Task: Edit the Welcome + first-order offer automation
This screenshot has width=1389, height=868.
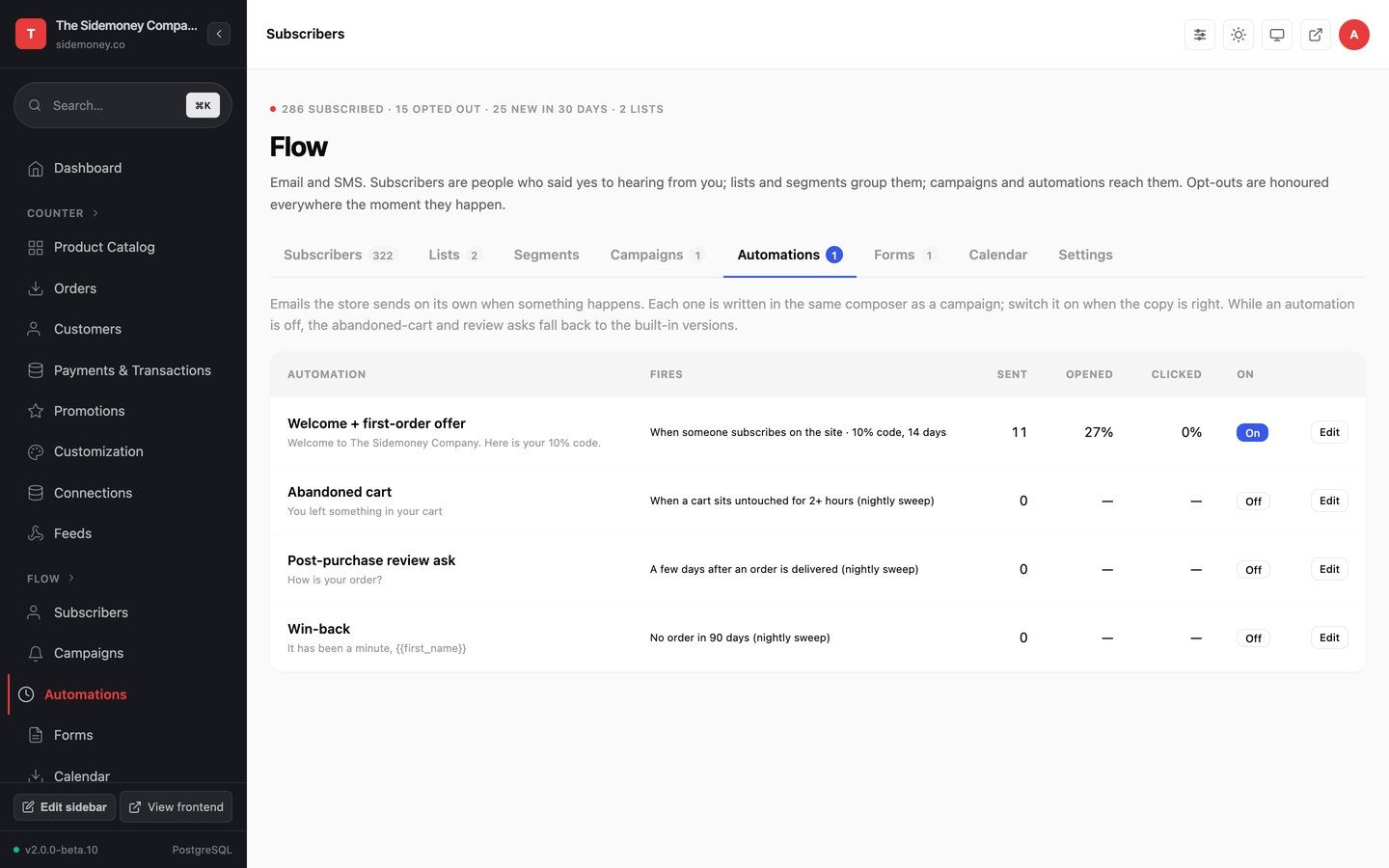Action: (x=1329, y=432)
